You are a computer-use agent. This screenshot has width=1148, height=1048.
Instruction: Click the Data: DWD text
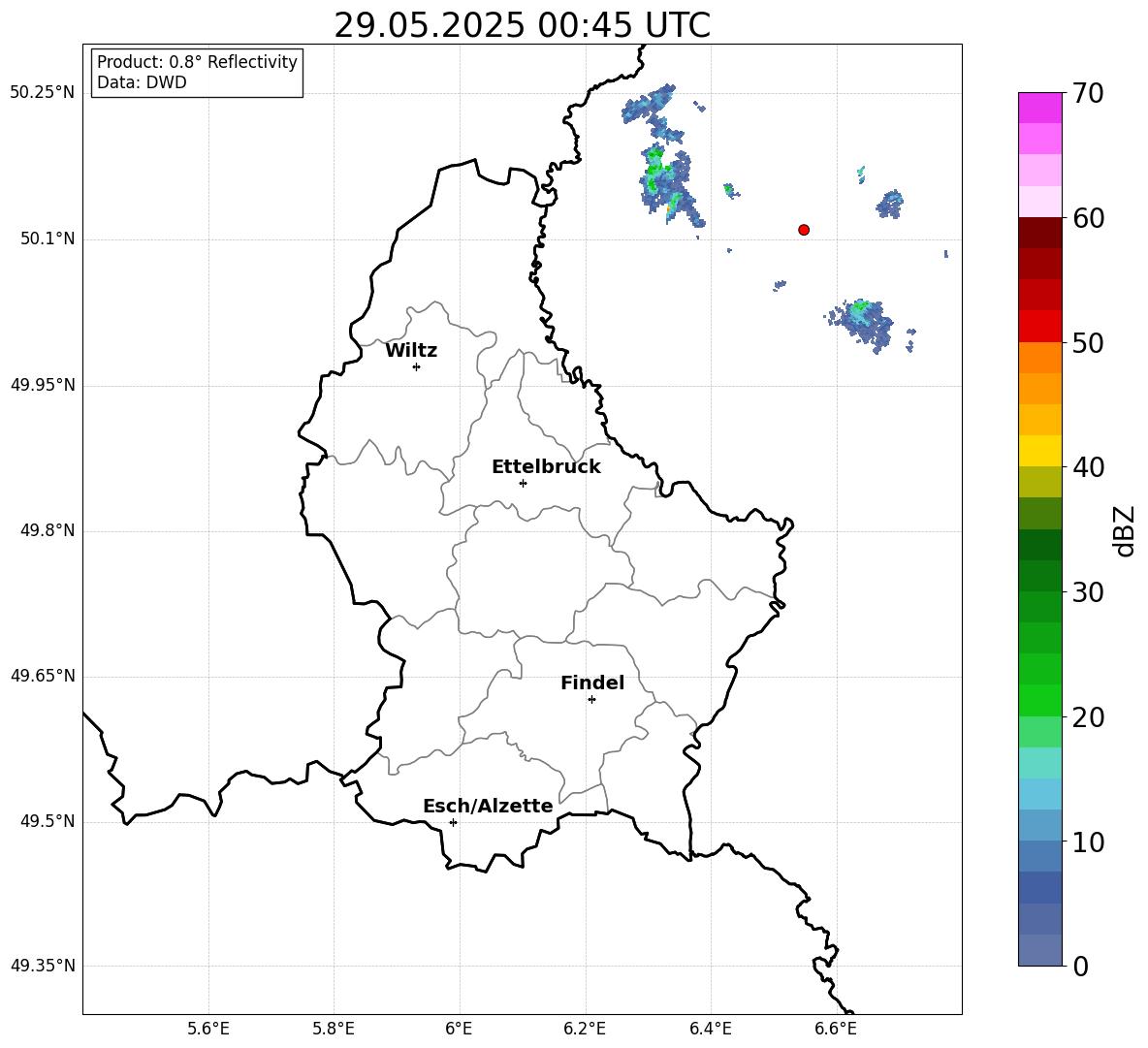[x=142, y=82]
